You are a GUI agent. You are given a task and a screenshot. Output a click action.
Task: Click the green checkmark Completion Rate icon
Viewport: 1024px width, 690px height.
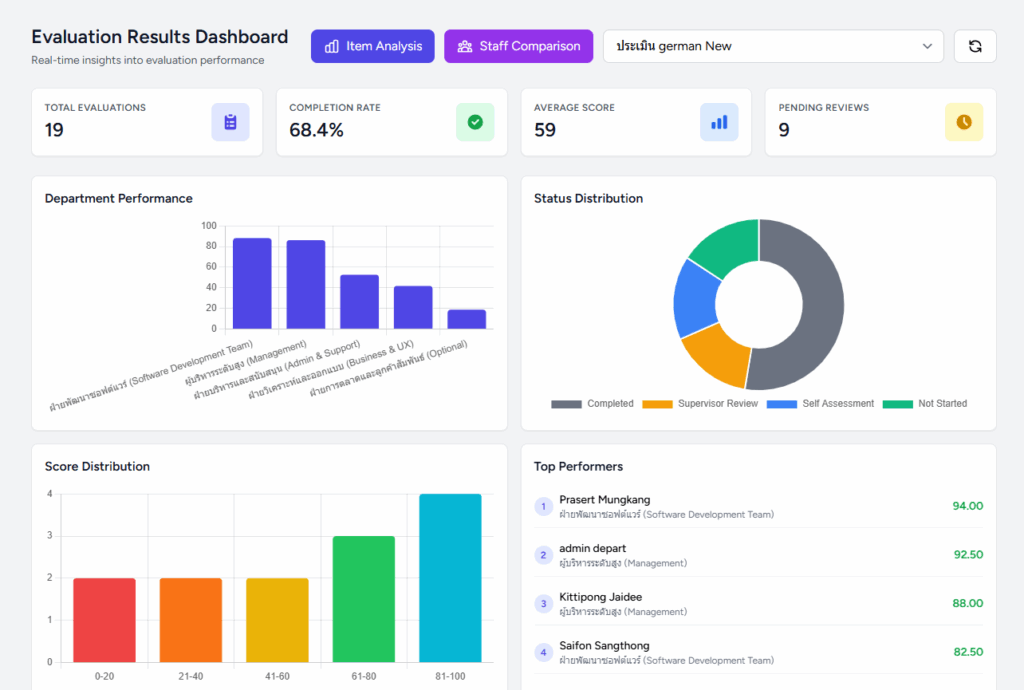(475, 122)
